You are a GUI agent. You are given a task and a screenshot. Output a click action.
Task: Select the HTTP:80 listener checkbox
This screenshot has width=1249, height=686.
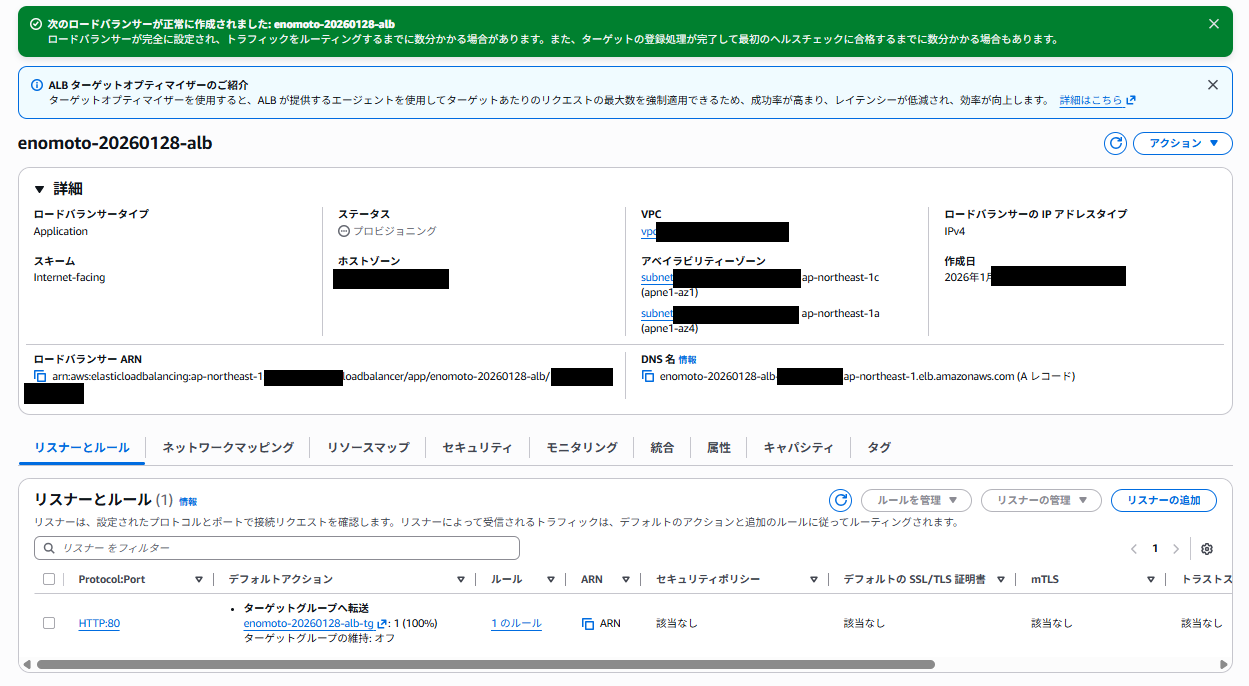point(49,623)
